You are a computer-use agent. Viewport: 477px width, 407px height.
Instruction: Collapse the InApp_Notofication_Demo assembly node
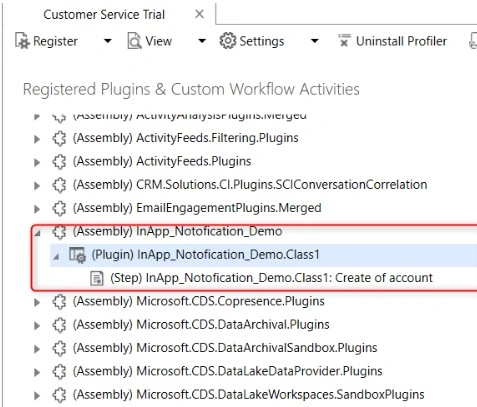(37, 233)
